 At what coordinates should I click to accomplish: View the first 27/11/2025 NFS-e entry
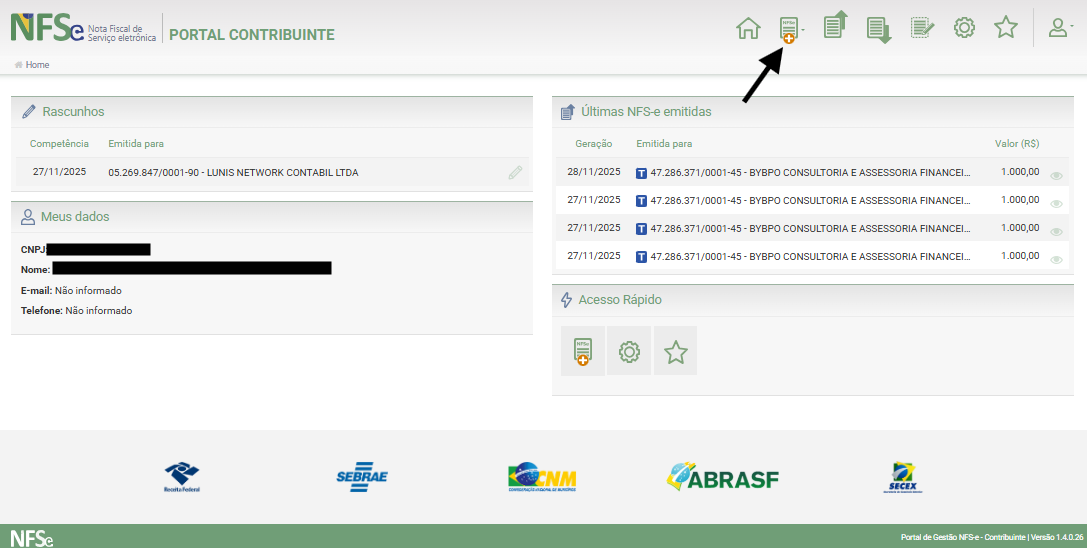(1057, 203)
